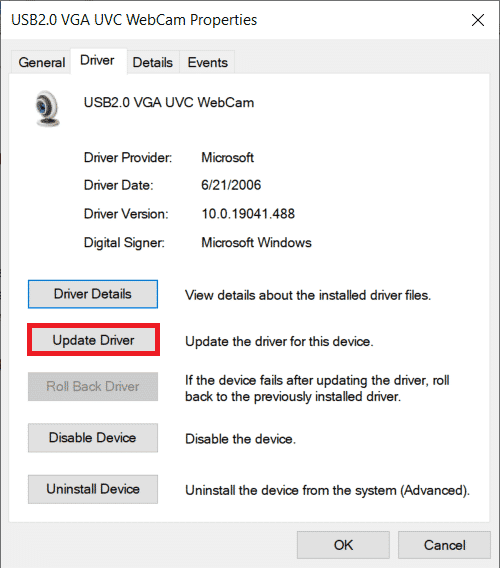Choose Uninstall Device

[93, 489]
